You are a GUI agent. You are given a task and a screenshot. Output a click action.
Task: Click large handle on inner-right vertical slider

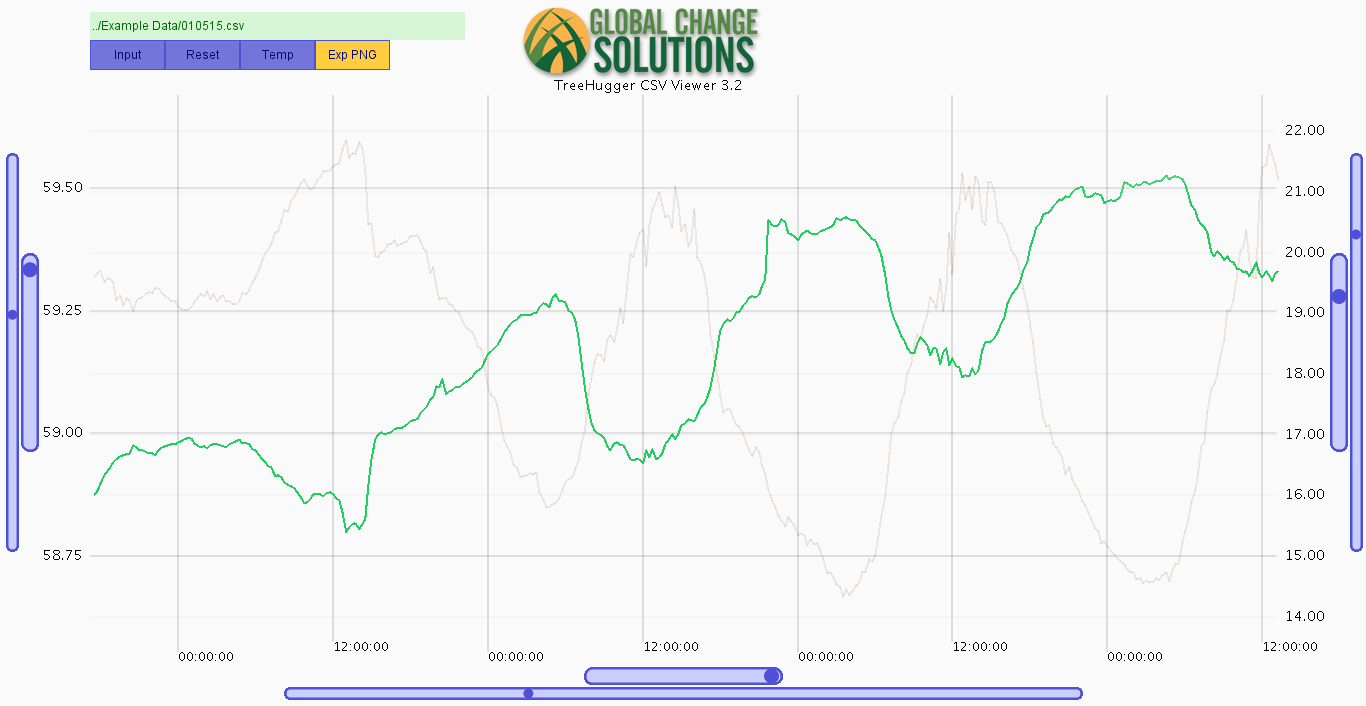tap(1339, 296)
